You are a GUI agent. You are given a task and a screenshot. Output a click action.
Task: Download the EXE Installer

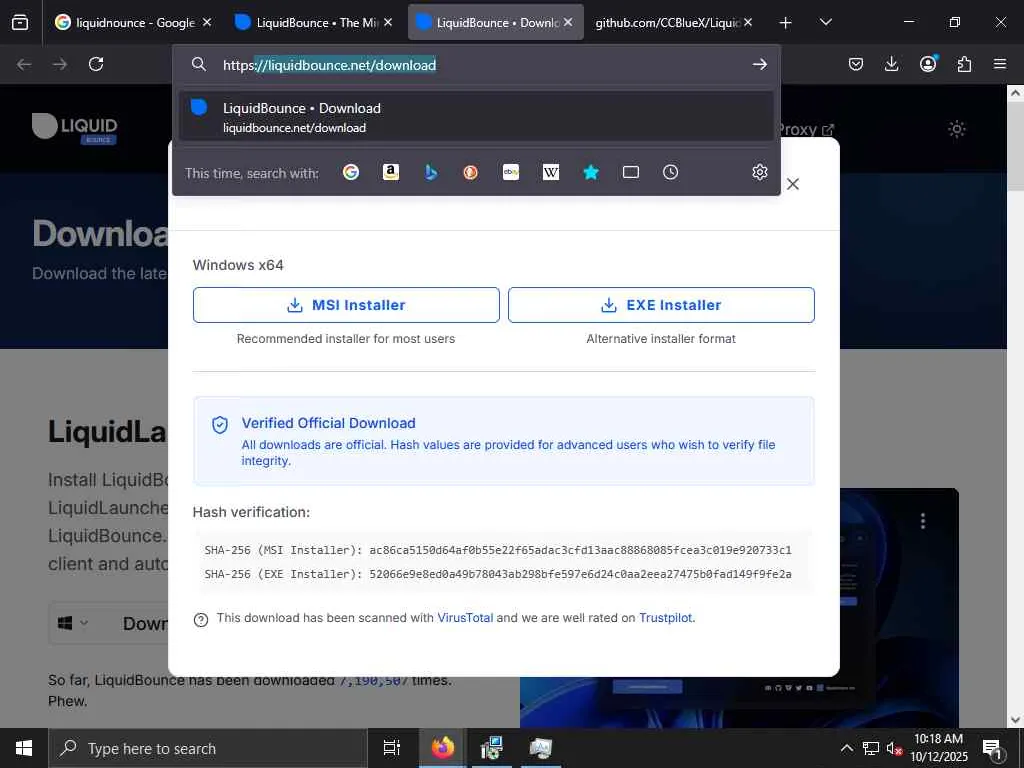661,305
